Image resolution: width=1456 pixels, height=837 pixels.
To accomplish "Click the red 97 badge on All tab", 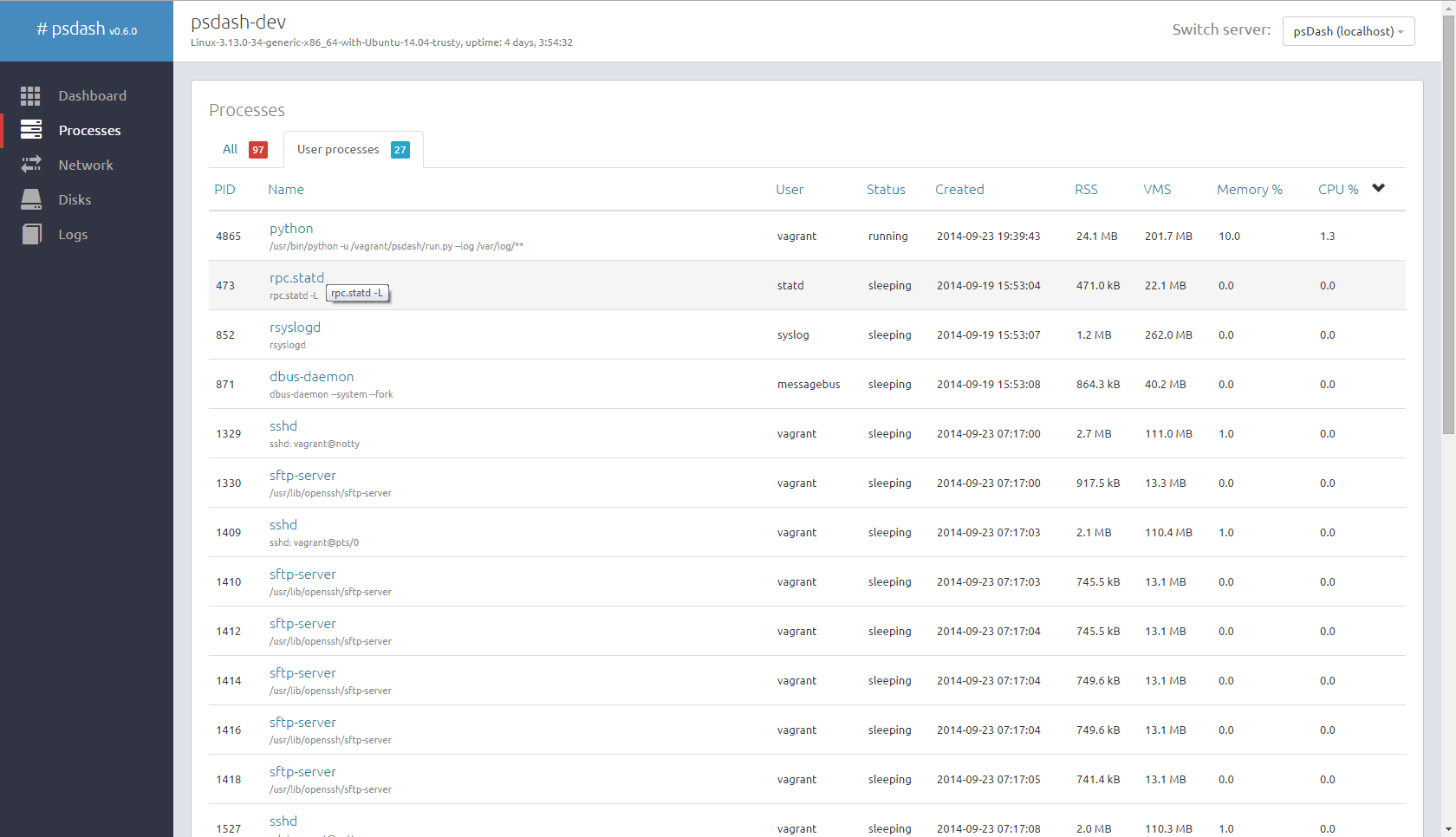I will coord(258,150).
